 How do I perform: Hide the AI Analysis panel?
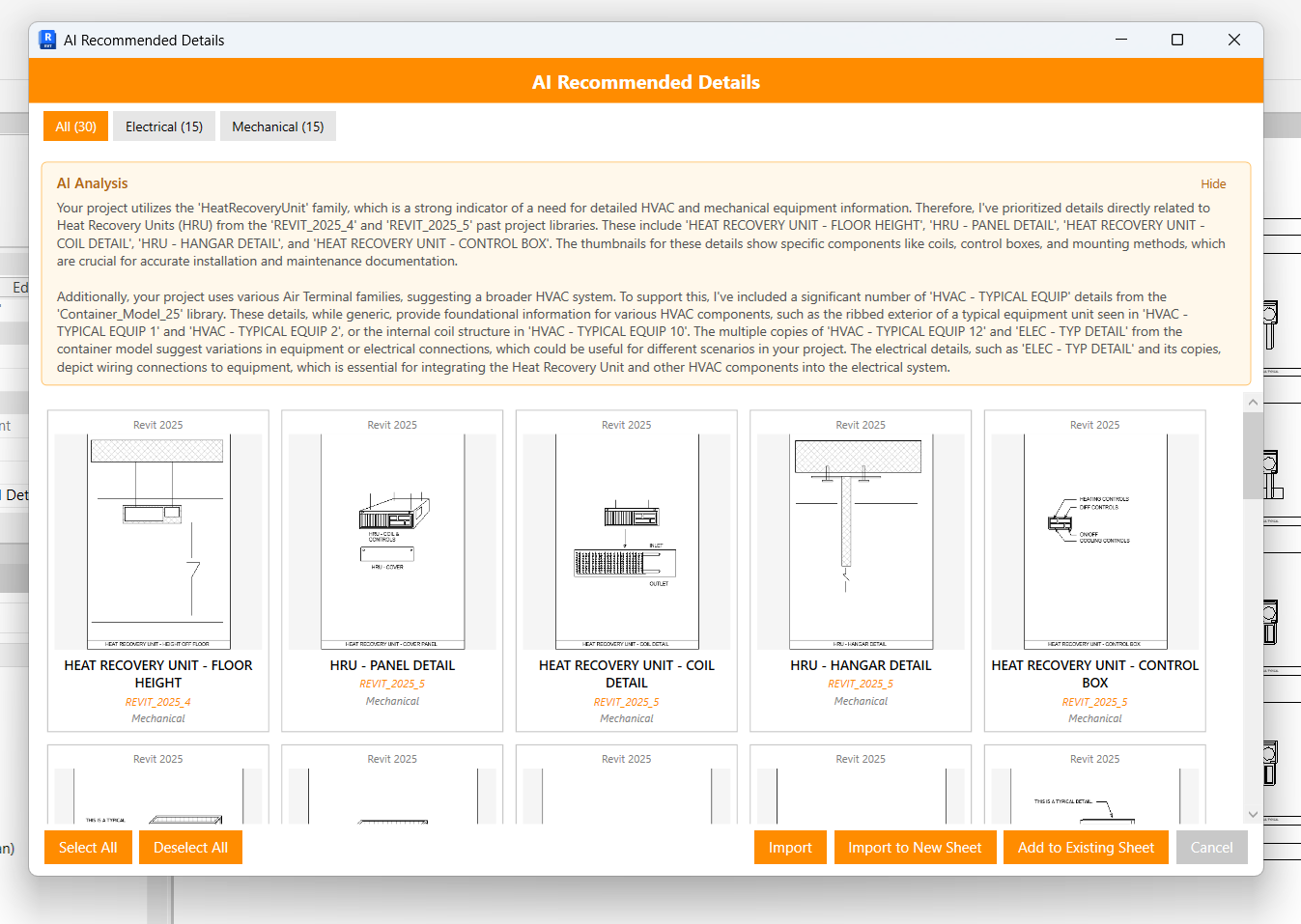(1213, 183)
